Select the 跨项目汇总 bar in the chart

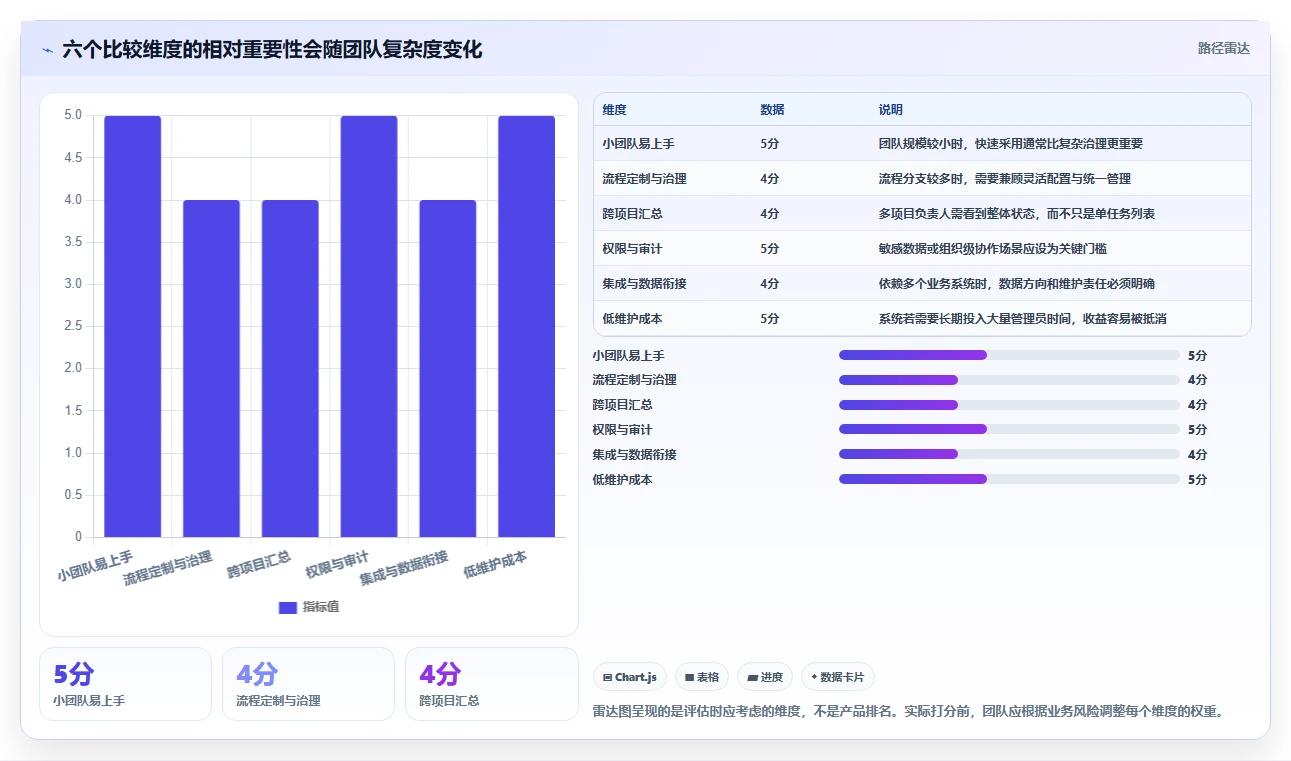(290, 369)
